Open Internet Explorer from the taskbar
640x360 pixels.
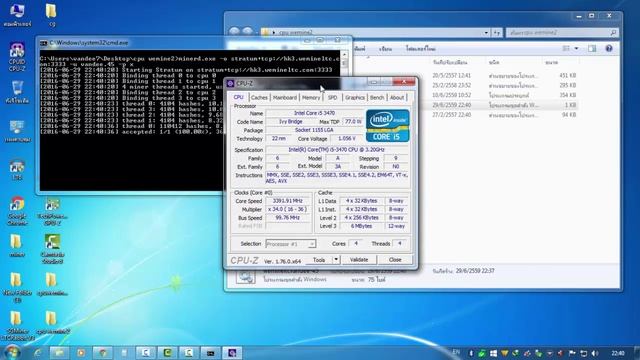click(38, 353)
